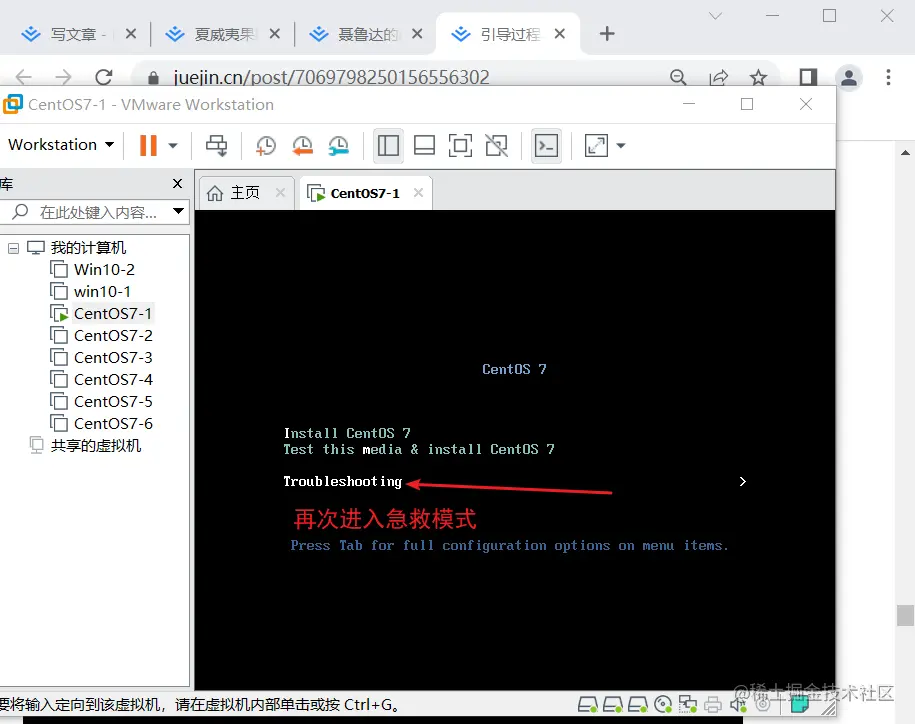This screenshot has width=915, height=724.
Task: Take a snapshot of the virtual machine
Action: pyautogui.click(x=266, y=145)
